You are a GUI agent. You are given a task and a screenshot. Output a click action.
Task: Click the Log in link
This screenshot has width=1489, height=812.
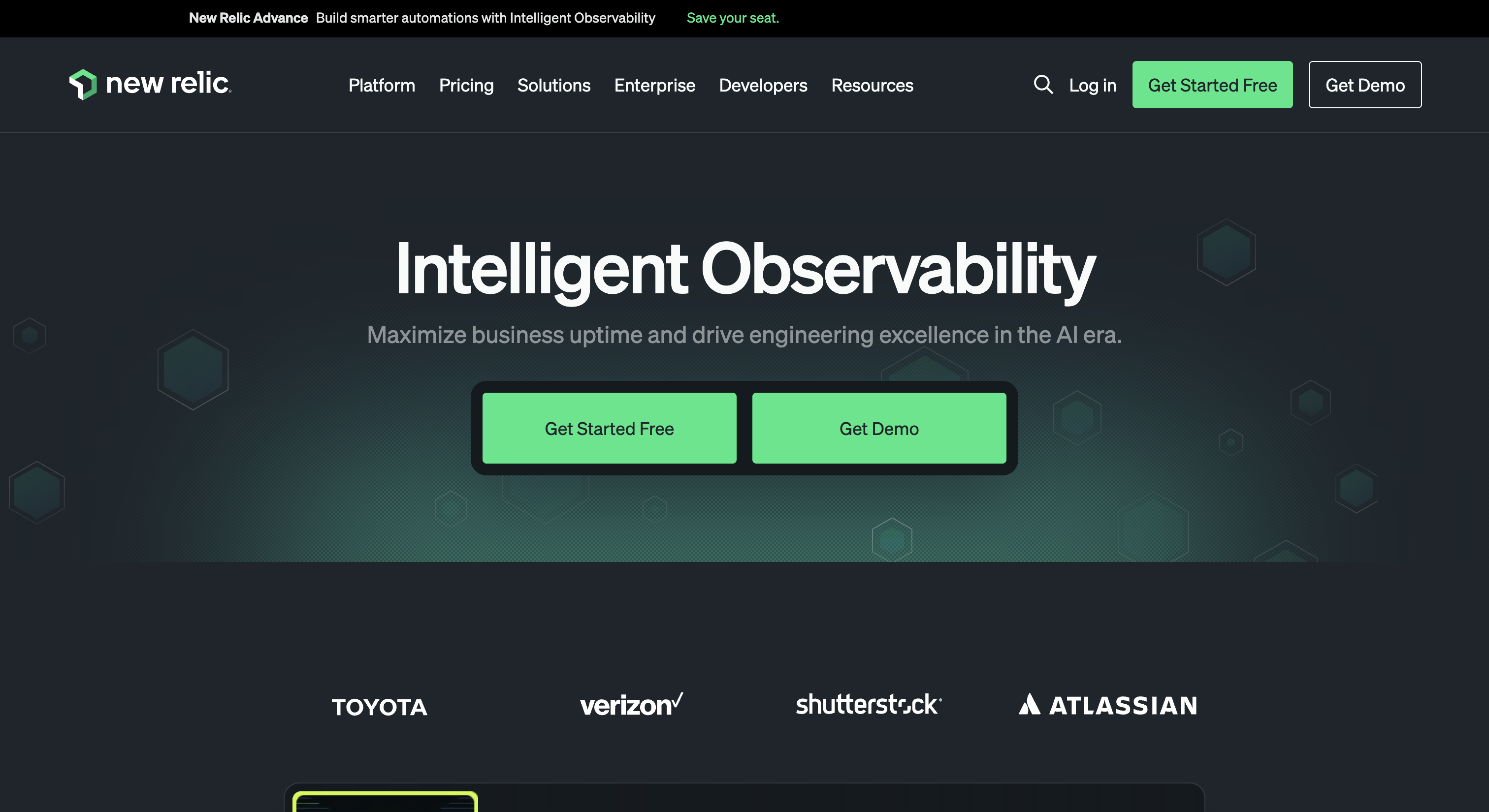pyautogui.click(x=1092, y=86)
